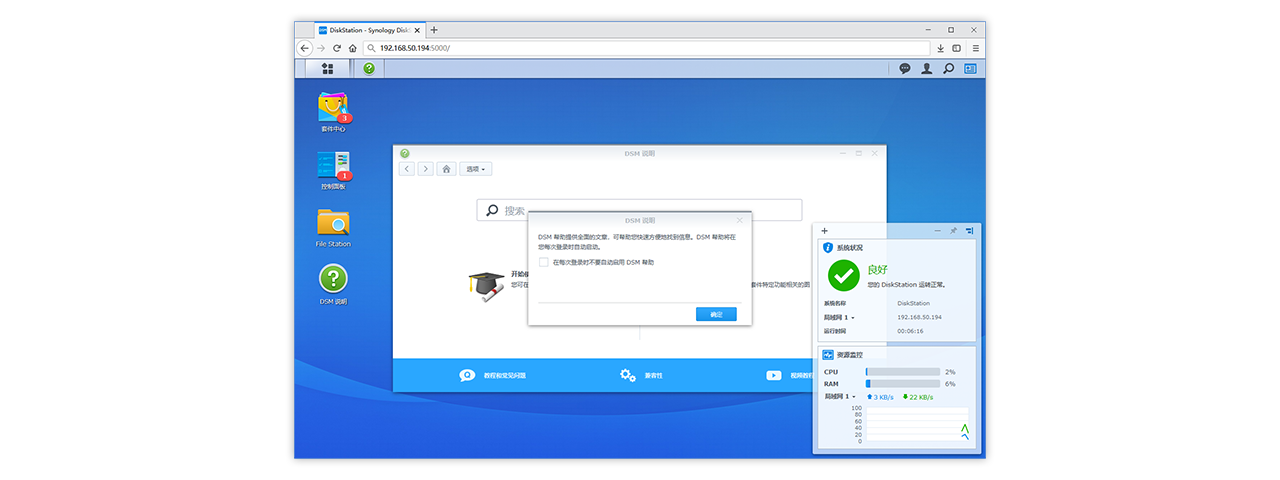Open 控制面板 desktop icon

(x=333, y=170)
